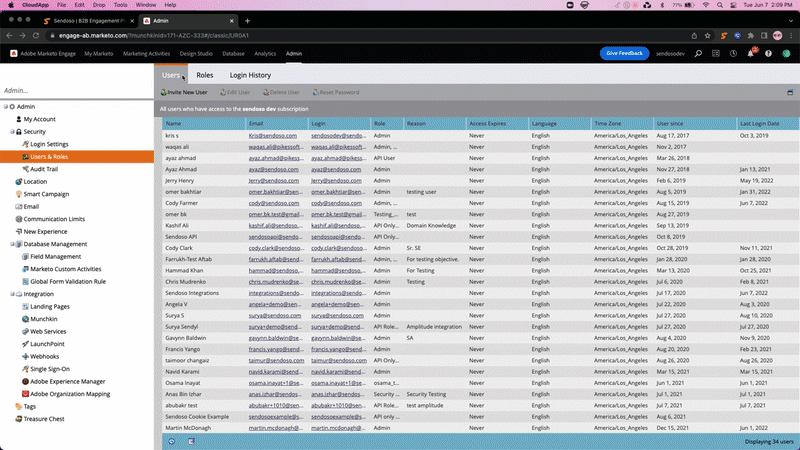
Task: Collapse the Admin root tree node
Action: (6, 107)
